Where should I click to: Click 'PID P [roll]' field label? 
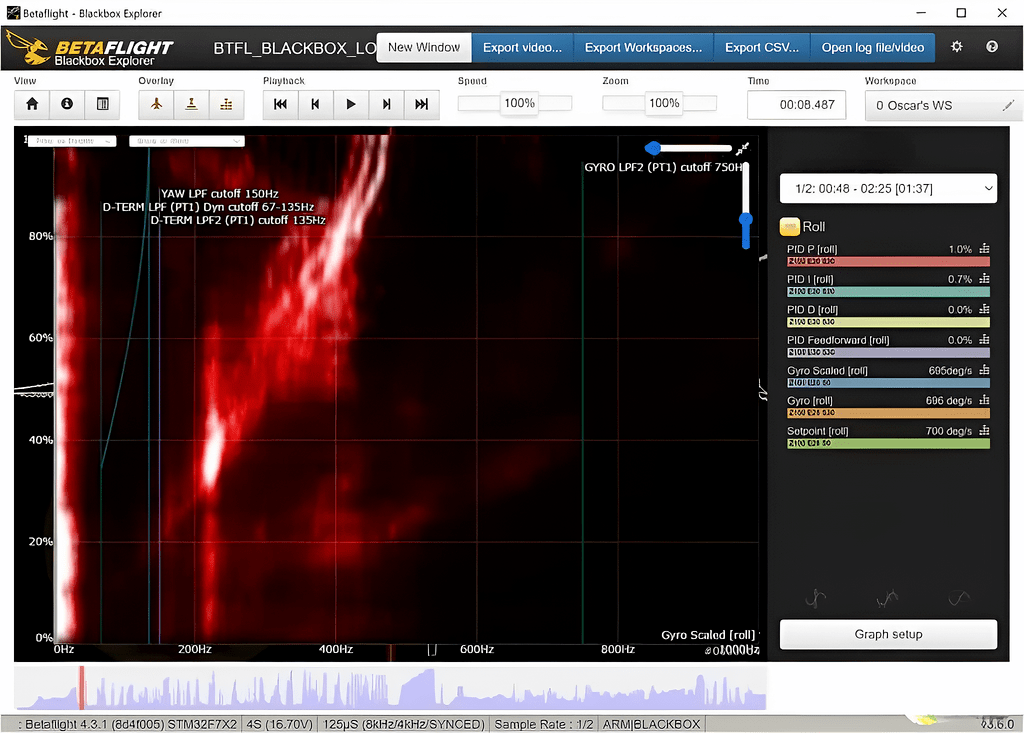pyautogui.click(x=812, y=249)
